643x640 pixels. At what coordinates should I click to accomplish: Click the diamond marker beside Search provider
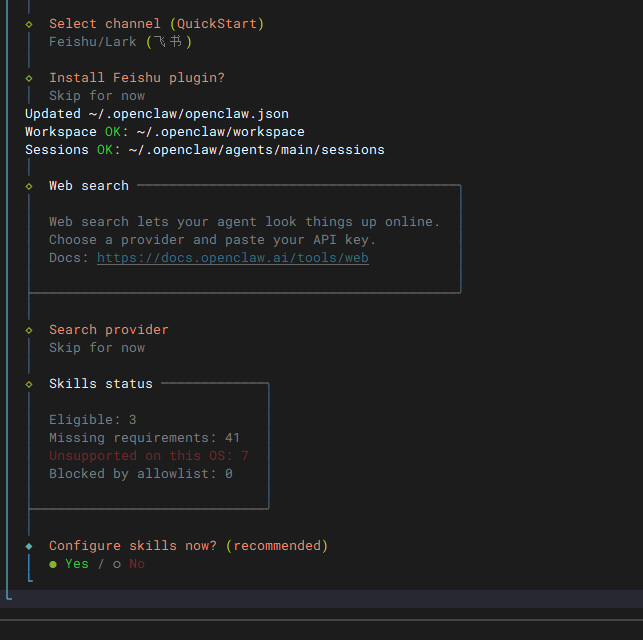pos(29,330)
